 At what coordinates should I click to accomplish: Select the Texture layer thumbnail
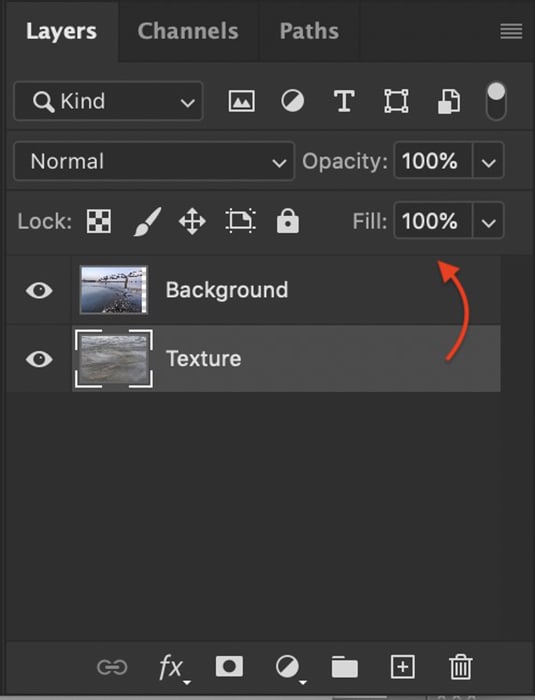pos(113,359)
